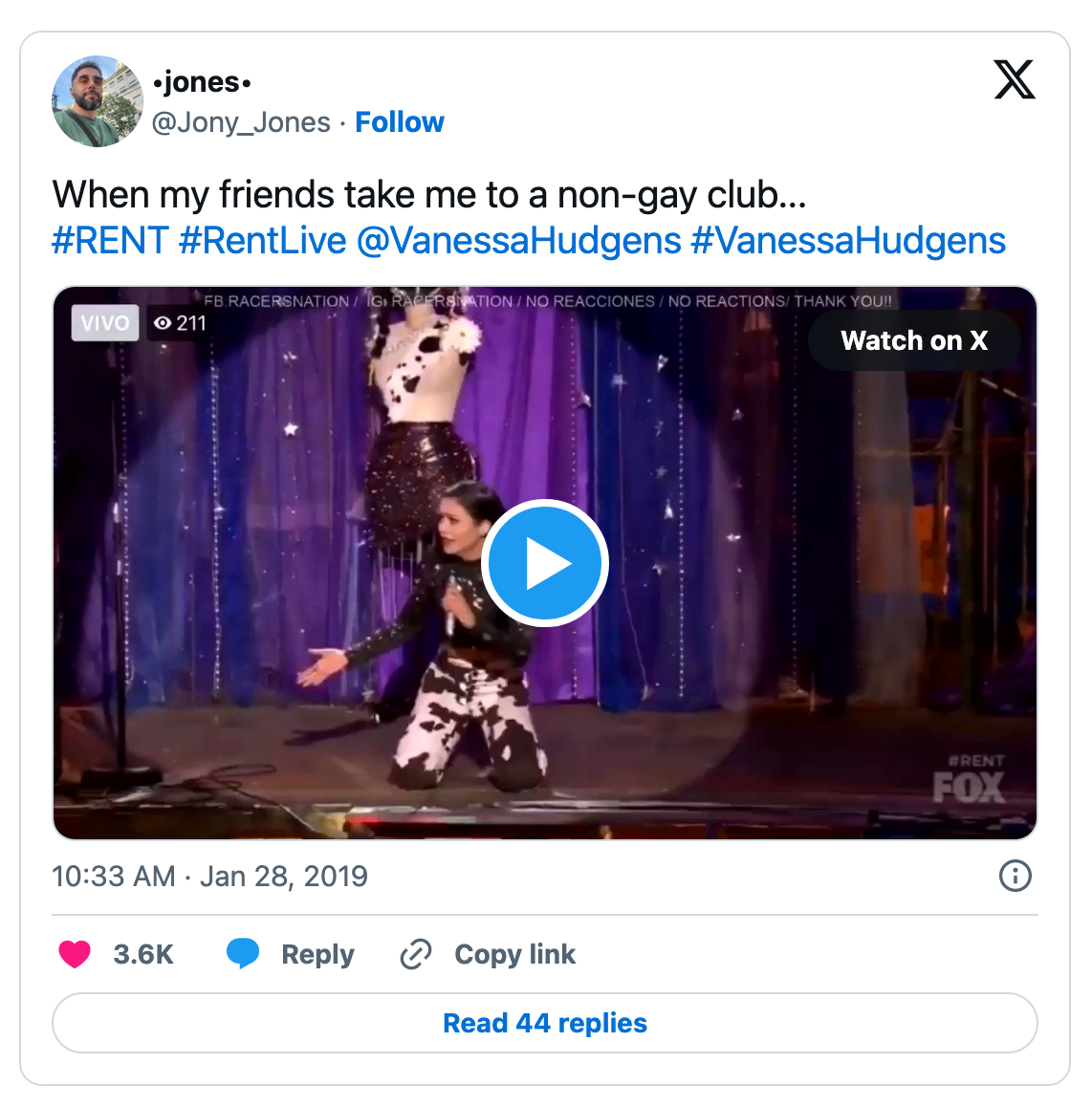Open the tweet info circle icon
The width and height of the screenshot is (1092, 1107).
tap(1015, 876)
